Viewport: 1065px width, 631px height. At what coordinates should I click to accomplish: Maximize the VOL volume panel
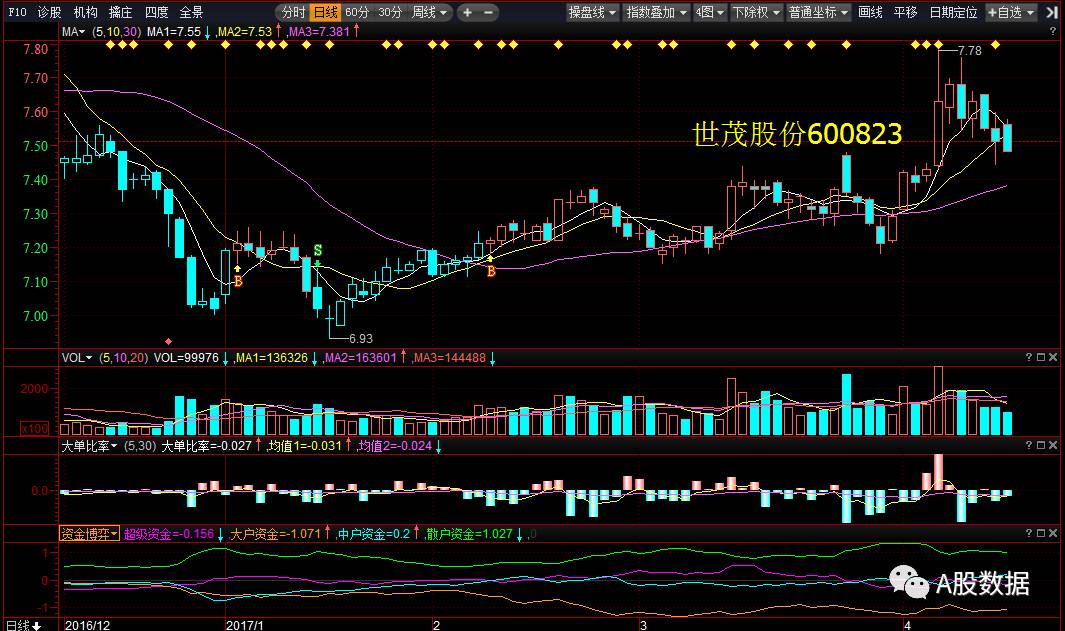pos(1041,357)
